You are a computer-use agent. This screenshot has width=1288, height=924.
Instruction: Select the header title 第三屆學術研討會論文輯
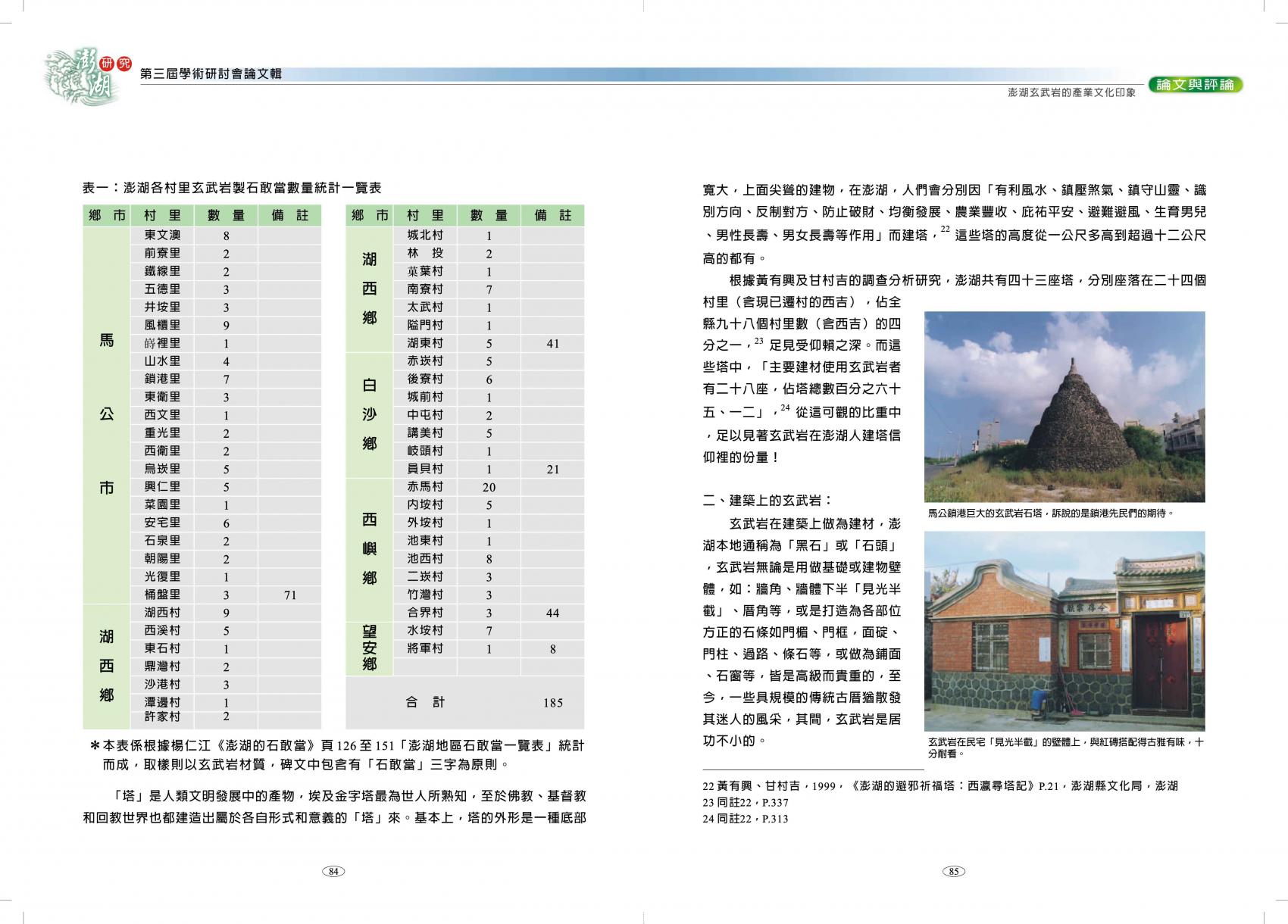(x=211, y=73)
